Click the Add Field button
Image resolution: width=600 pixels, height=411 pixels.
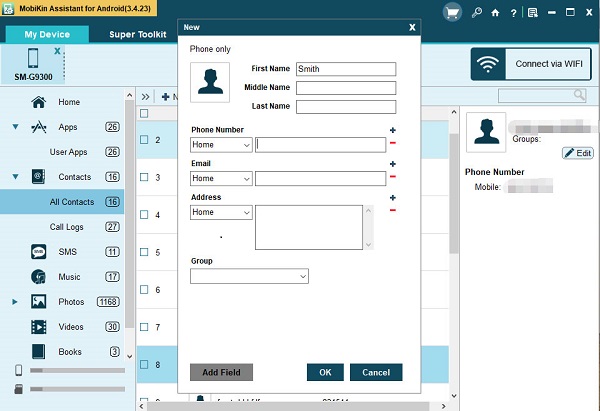(x=221, y=372)
